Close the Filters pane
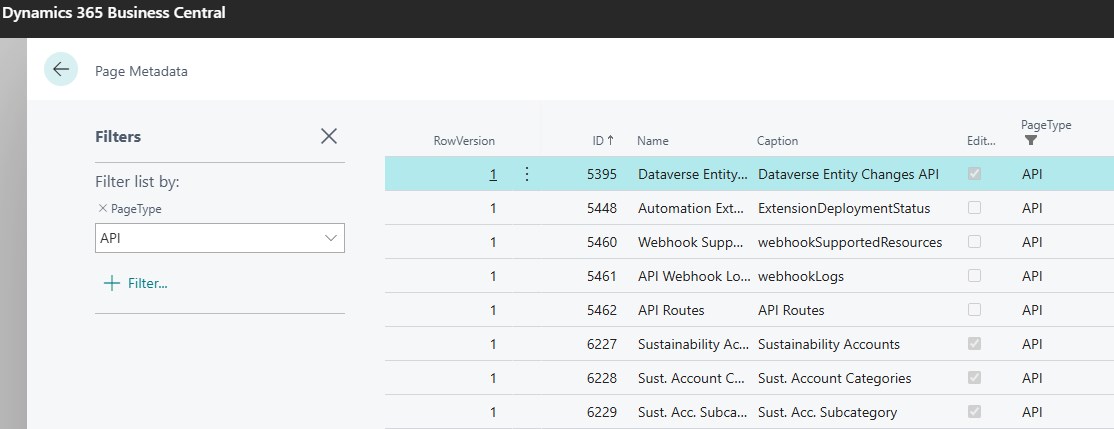1114x429 pixels. coord(329,136)
